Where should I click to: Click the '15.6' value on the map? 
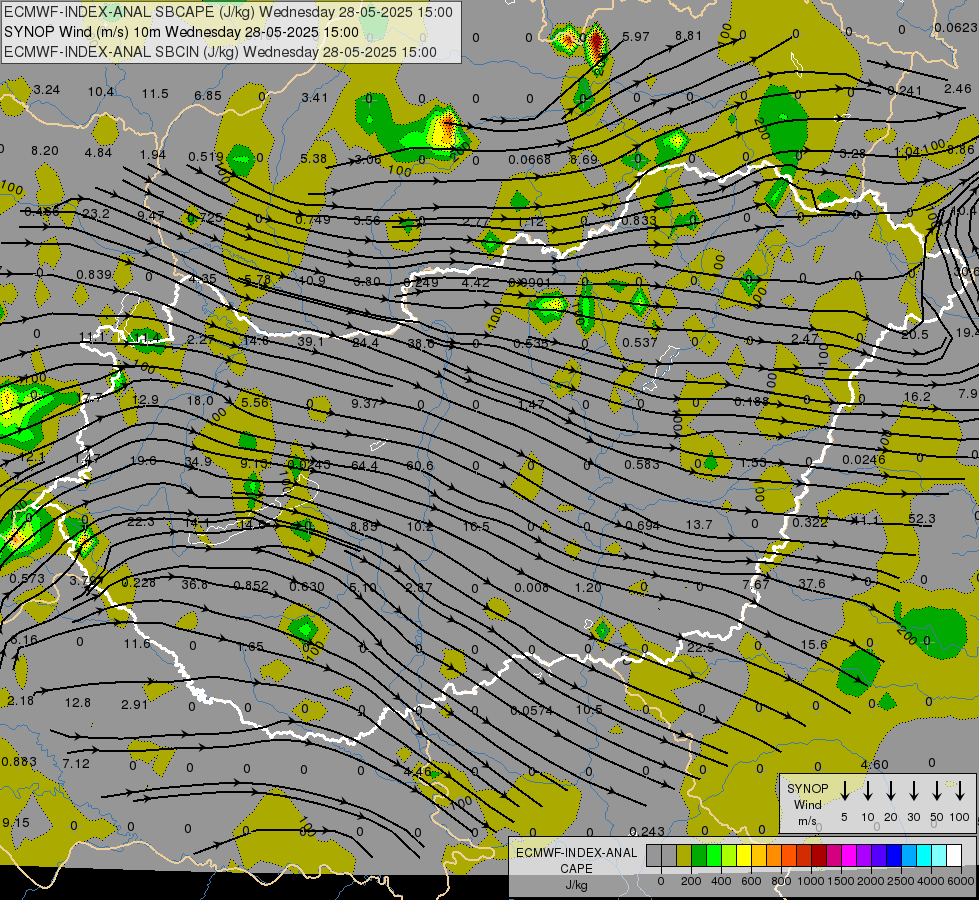pos(814,644)
